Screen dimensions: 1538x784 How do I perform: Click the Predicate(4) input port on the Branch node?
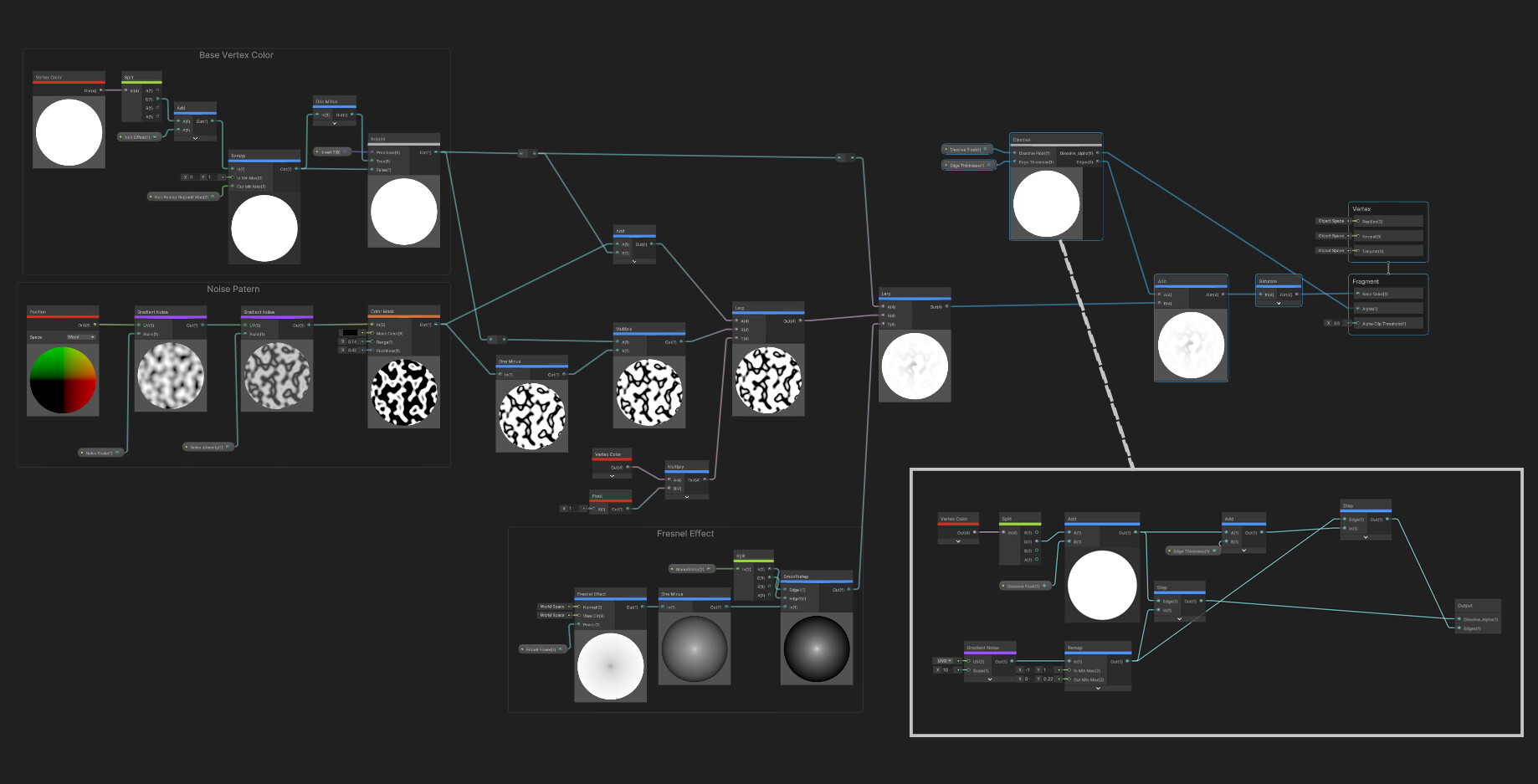(372, 152)
